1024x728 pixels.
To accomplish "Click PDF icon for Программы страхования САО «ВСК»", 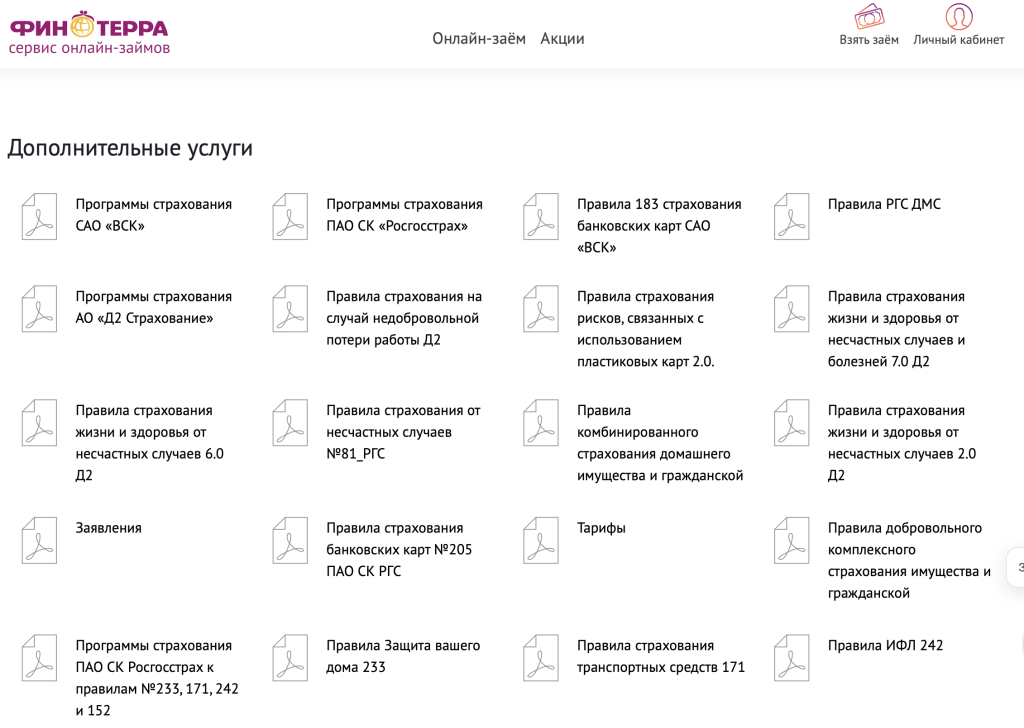I will 39,216.
